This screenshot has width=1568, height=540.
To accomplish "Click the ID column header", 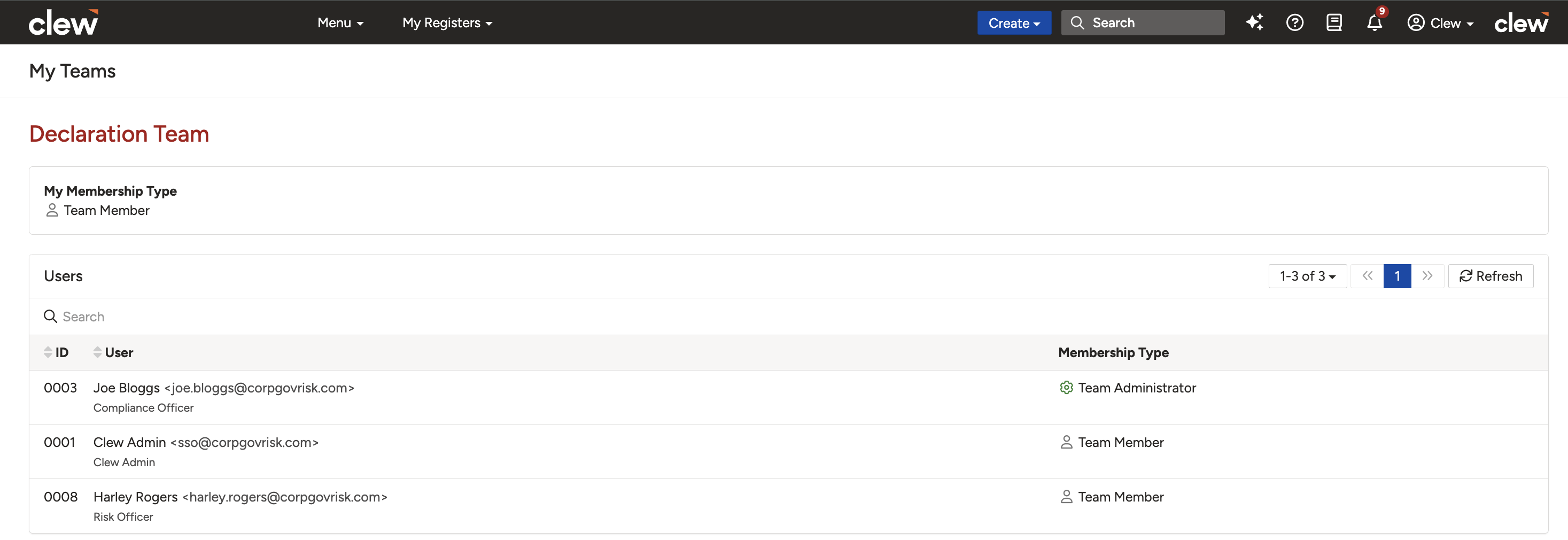I will 61,352.
